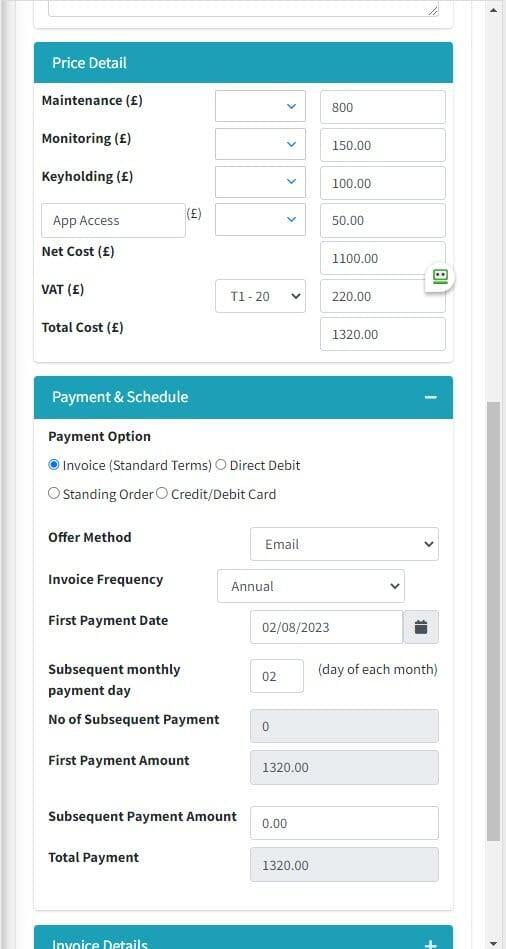The image size is (506, 949).
Task: Expand the Invoice Details section
Action: (x=430, y=944)
